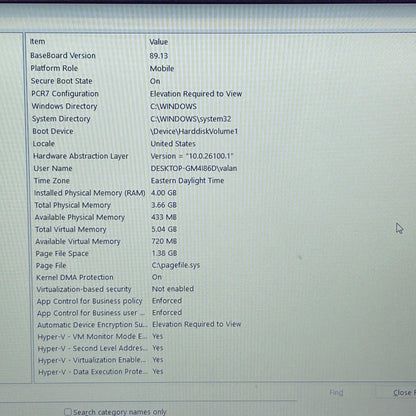Select the PCR7 Configuration row
Screen dimensions: 416x416
click(x=221, y=94)
